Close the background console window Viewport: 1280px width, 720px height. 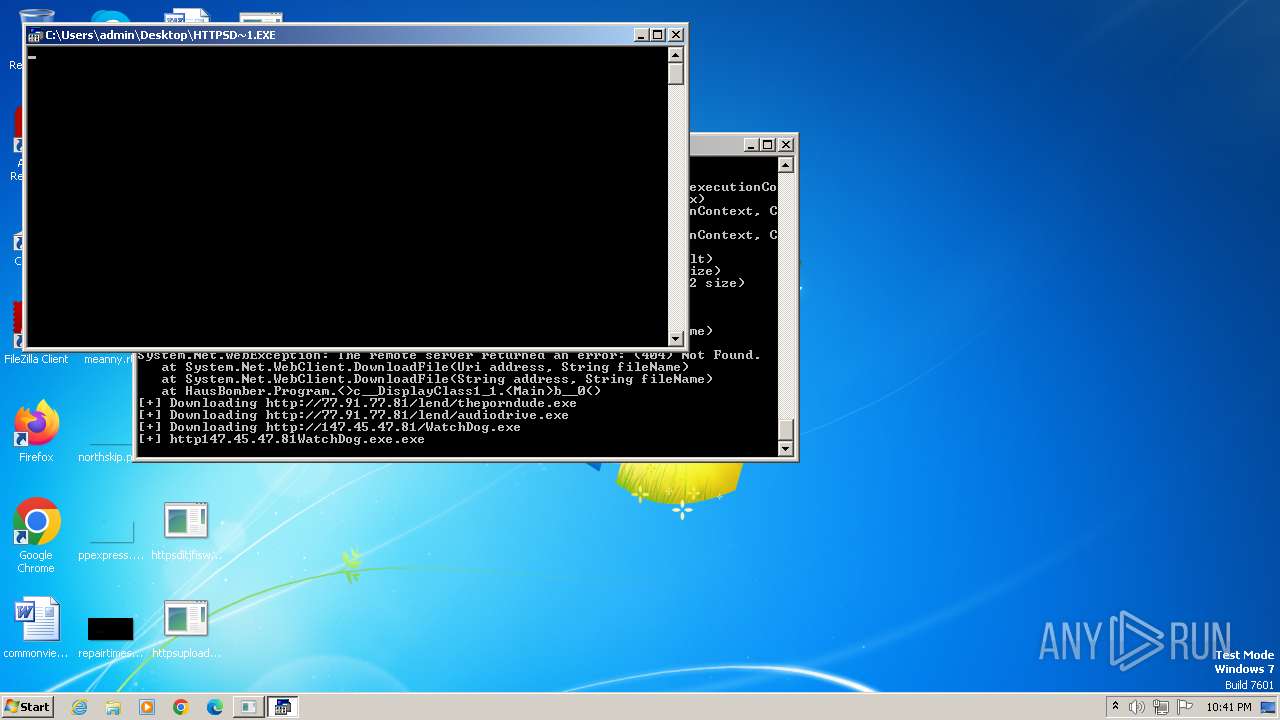click(786, 145)
